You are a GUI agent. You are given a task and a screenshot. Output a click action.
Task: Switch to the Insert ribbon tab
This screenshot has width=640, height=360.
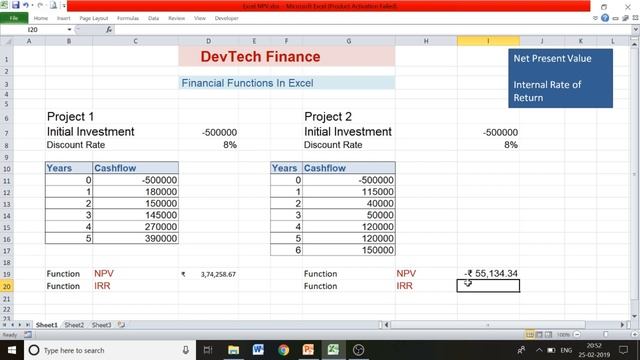pyautogui.click(x=63, y=18)
